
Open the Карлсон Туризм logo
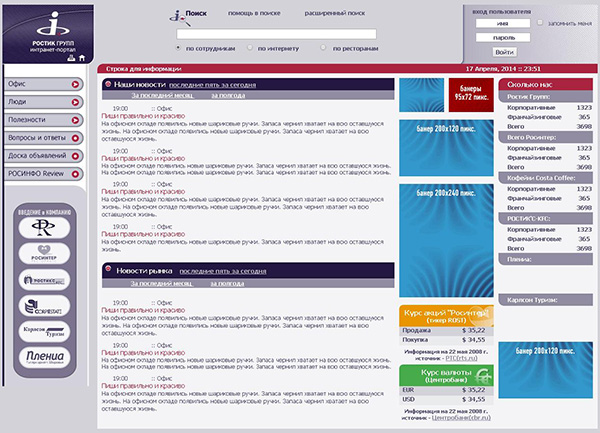coord(44,331)
